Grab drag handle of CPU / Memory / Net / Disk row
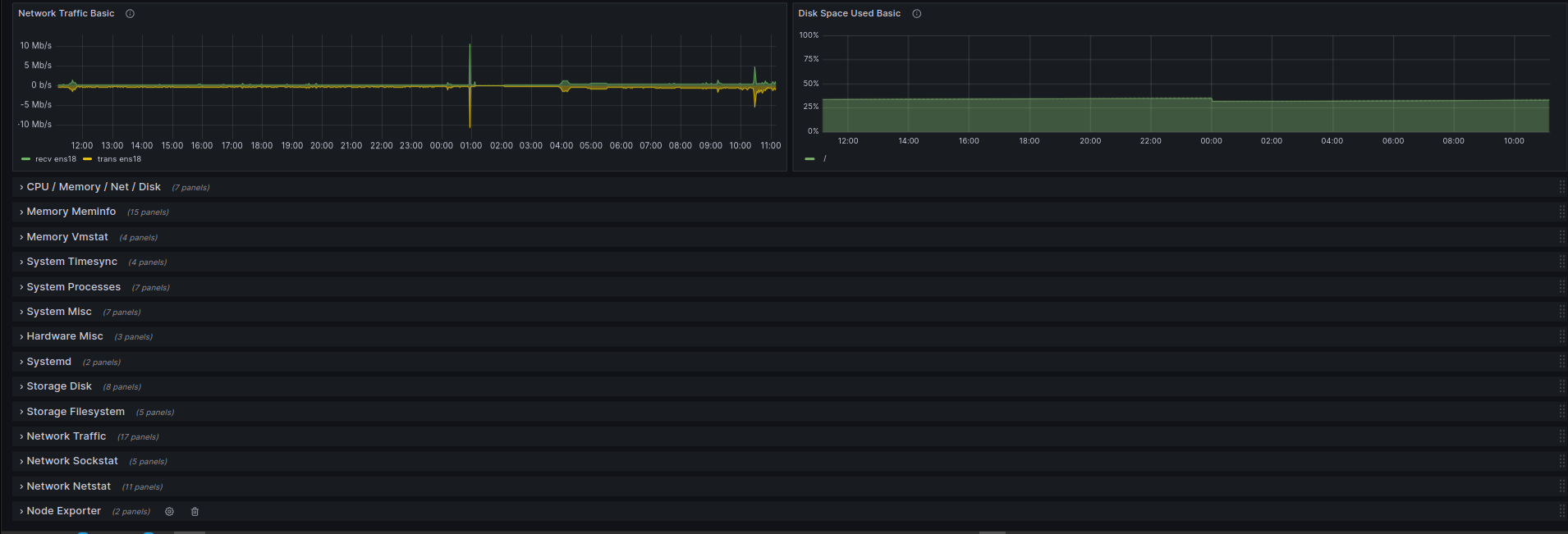 point(1561,187)
